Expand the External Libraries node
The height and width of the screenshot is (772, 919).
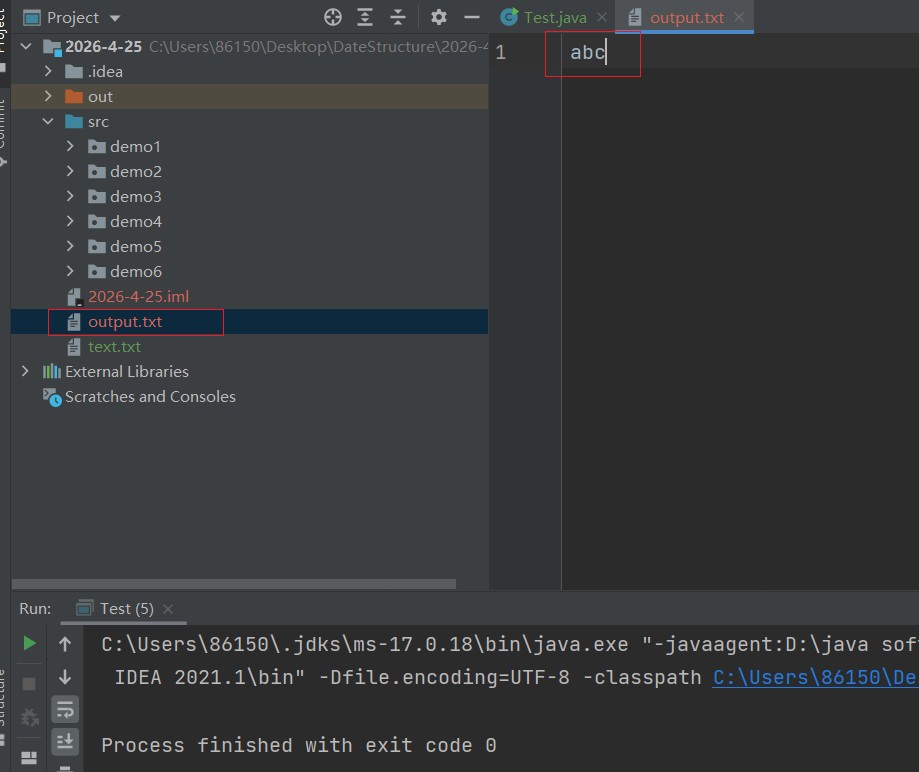[25, 371]
